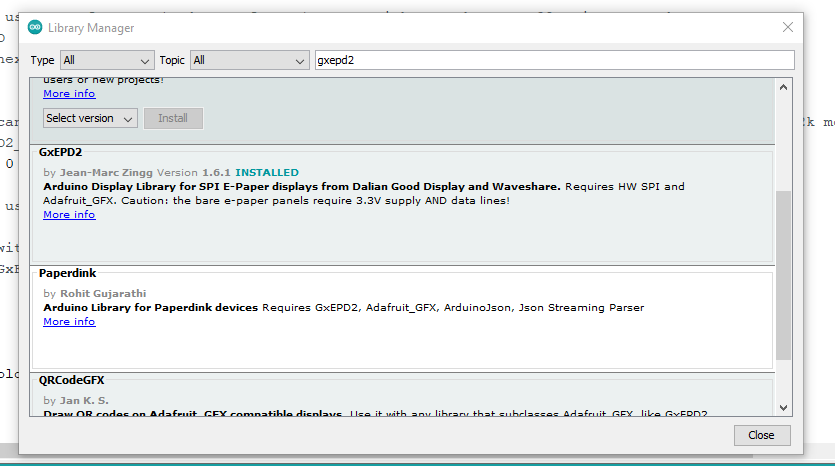The height and width of the screenshot is (466, 835).
Task: Close the Library Manager window via X
Action: (788, 27)
